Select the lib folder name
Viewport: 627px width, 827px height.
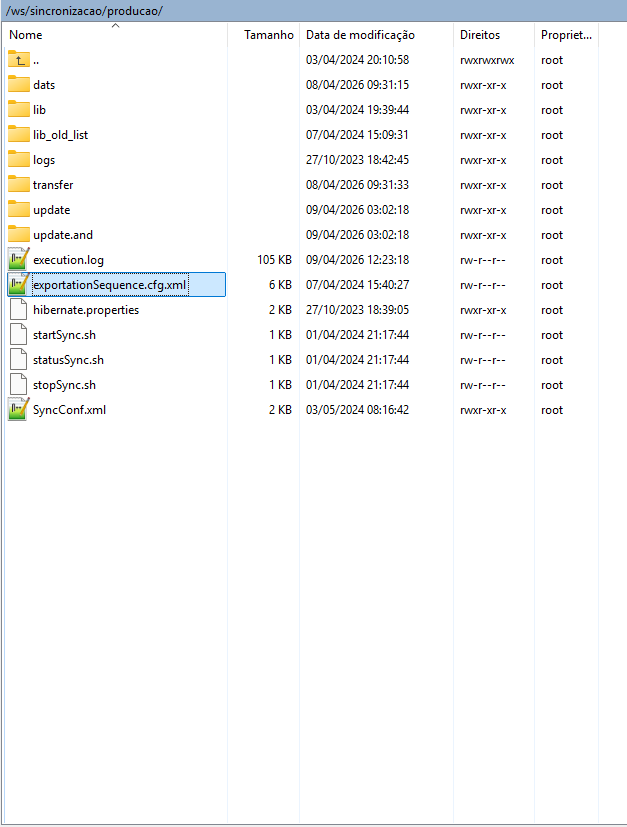pos(40,110)
